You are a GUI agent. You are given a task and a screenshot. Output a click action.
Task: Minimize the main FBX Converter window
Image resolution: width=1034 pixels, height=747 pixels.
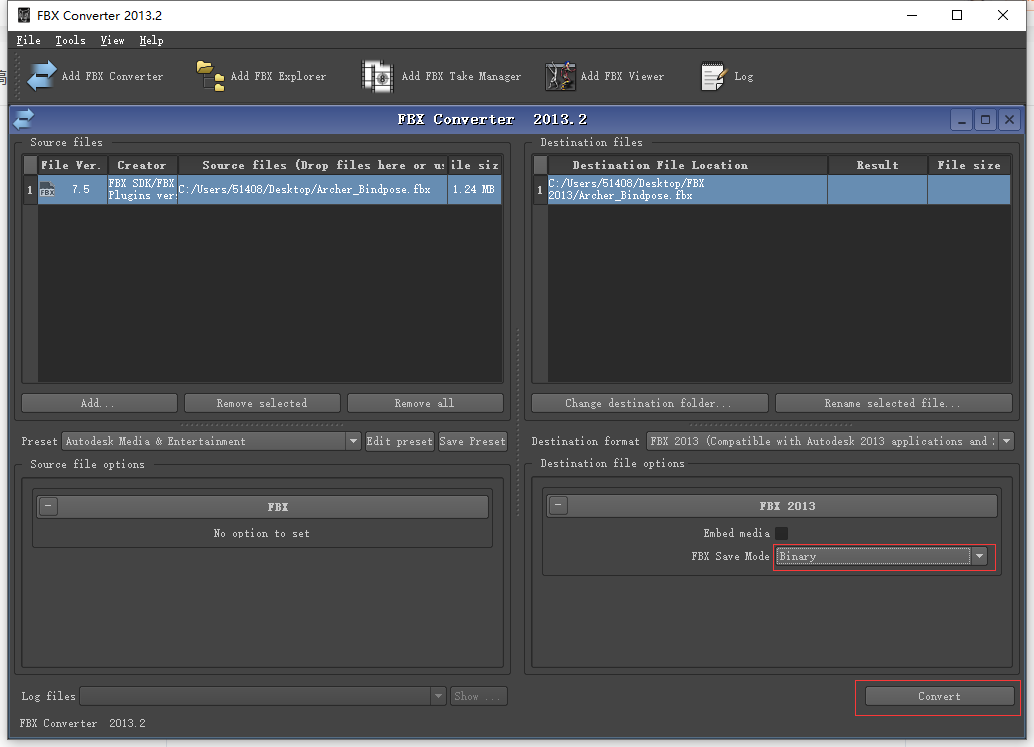tap(912, 15)
